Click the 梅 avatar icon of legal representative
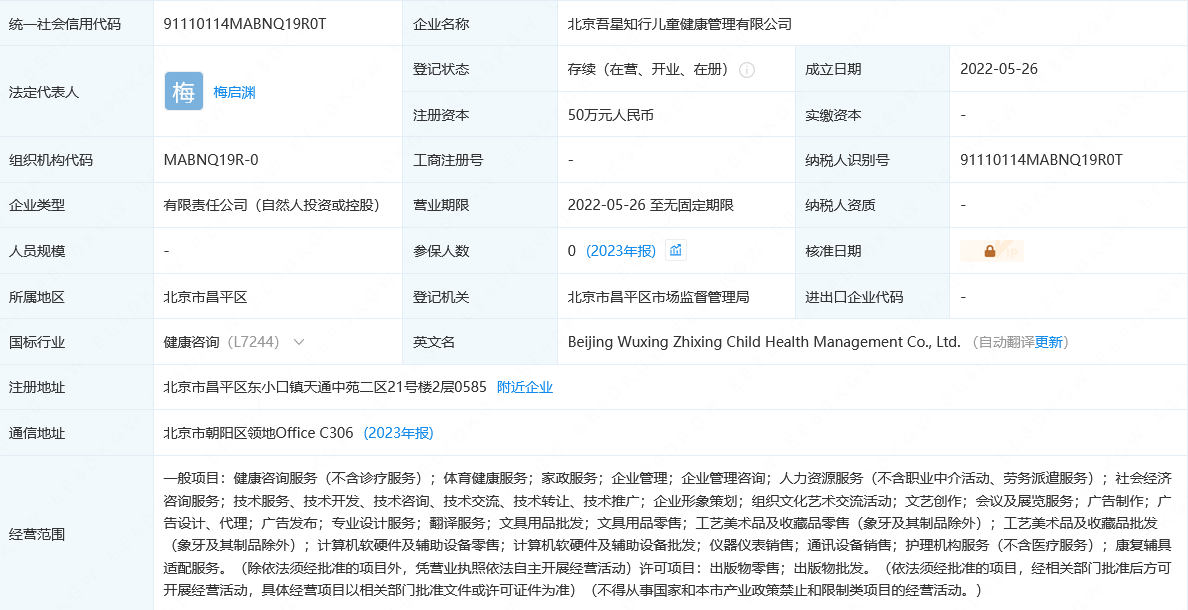The image size is (1188, 610). pos(184,92)
